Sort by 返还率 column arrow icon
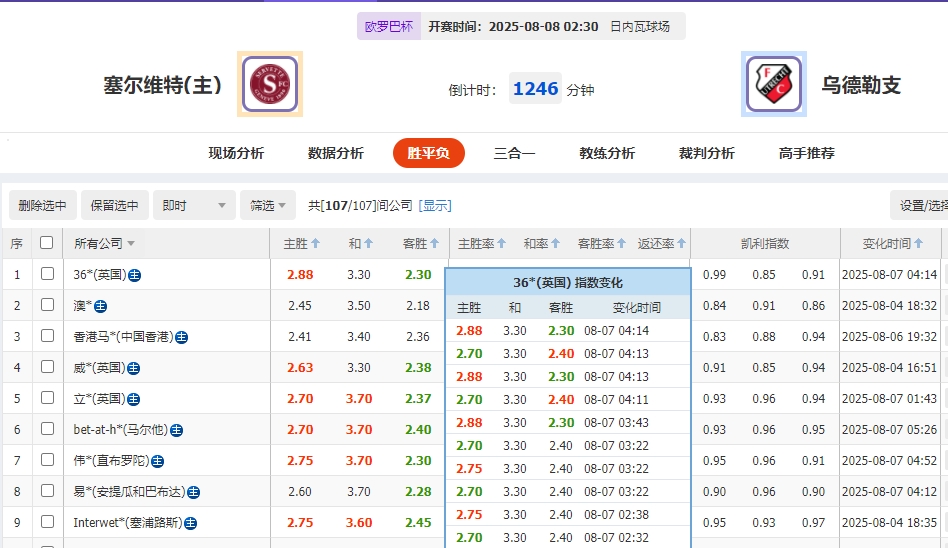Viewport: 948px width, 548px height. pyautogui.click(x=683, y=243)
